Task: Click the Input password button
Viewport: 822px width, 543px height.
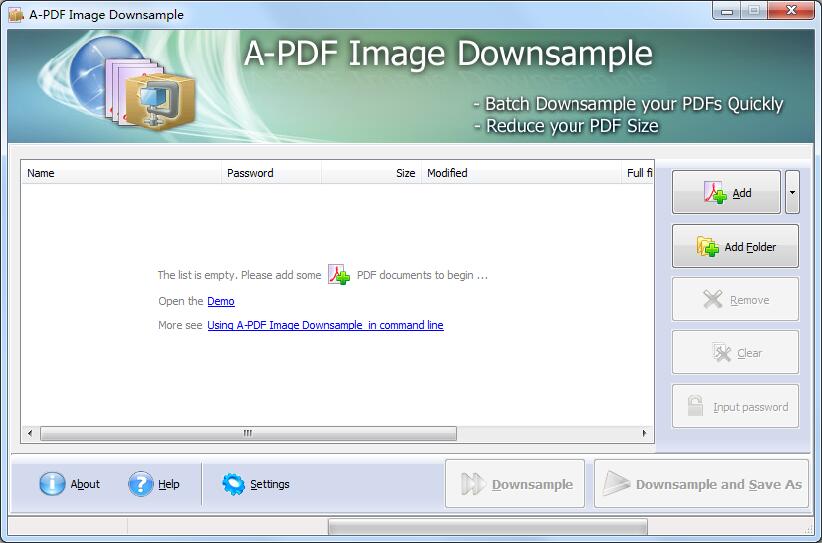Action: pyautogui.click(x=735, y=406)
